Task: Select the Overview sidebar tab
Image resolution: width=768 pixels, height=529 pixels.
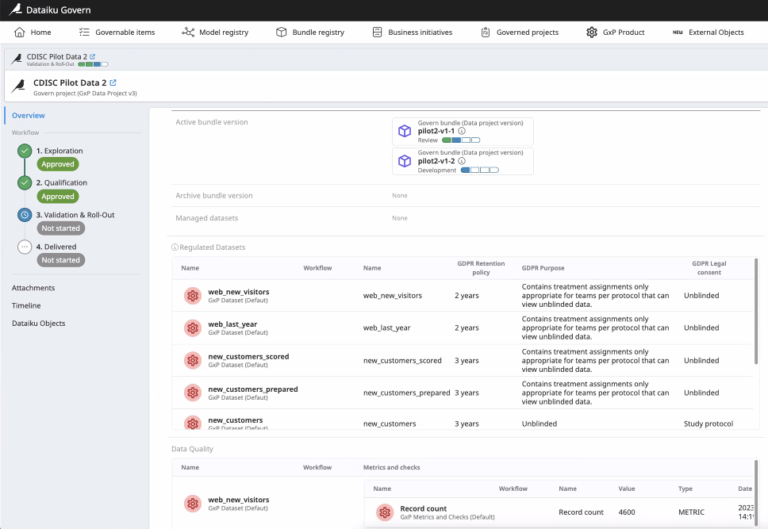Action: point(28,116)
